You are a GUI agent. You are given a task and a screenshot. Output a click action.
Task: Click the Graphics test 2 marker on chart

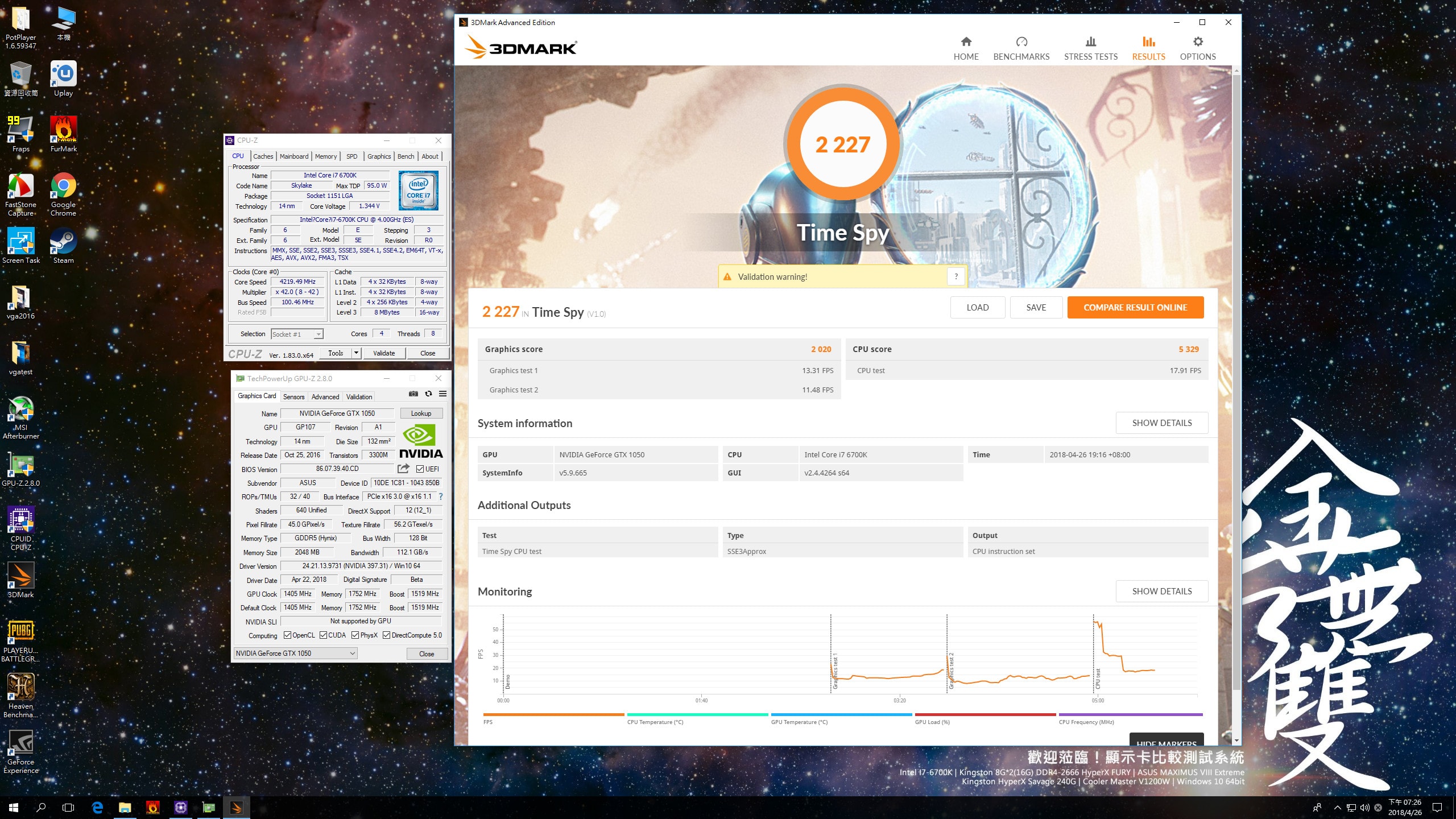[950, 671]
